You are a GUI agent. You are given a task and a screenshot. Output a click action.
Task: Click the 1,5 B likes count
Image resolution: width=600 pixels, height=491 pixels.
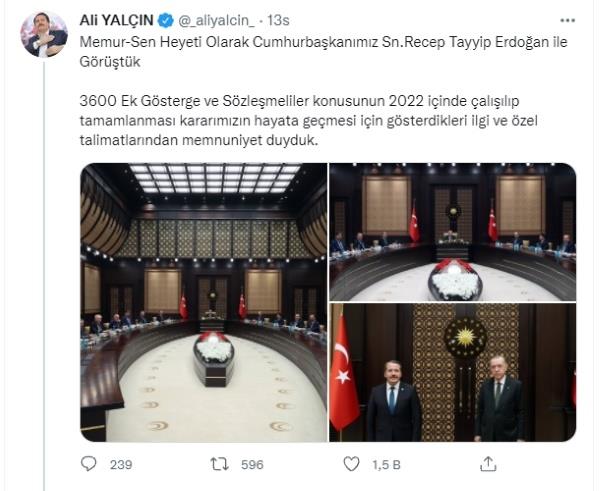tap(386, 465)
